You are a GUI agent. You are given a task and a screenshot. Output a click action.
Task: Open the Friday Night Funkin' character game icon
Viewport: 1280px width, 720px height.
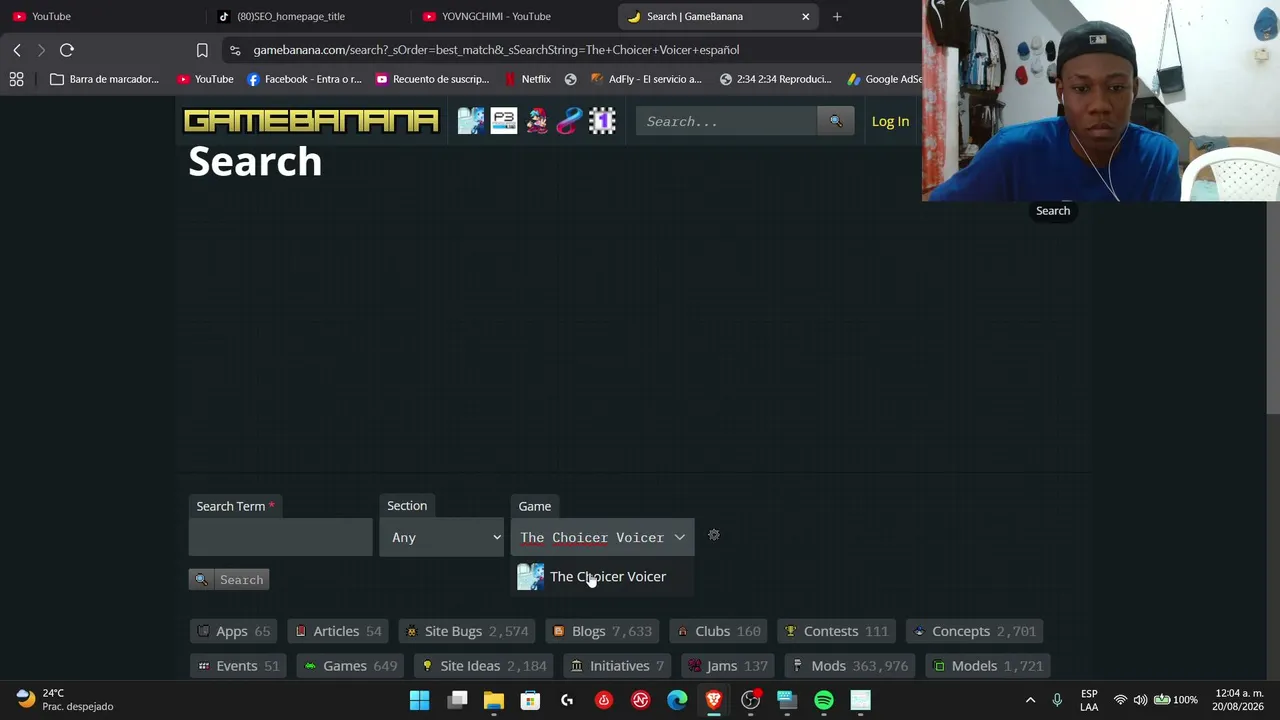pos(537,121)
